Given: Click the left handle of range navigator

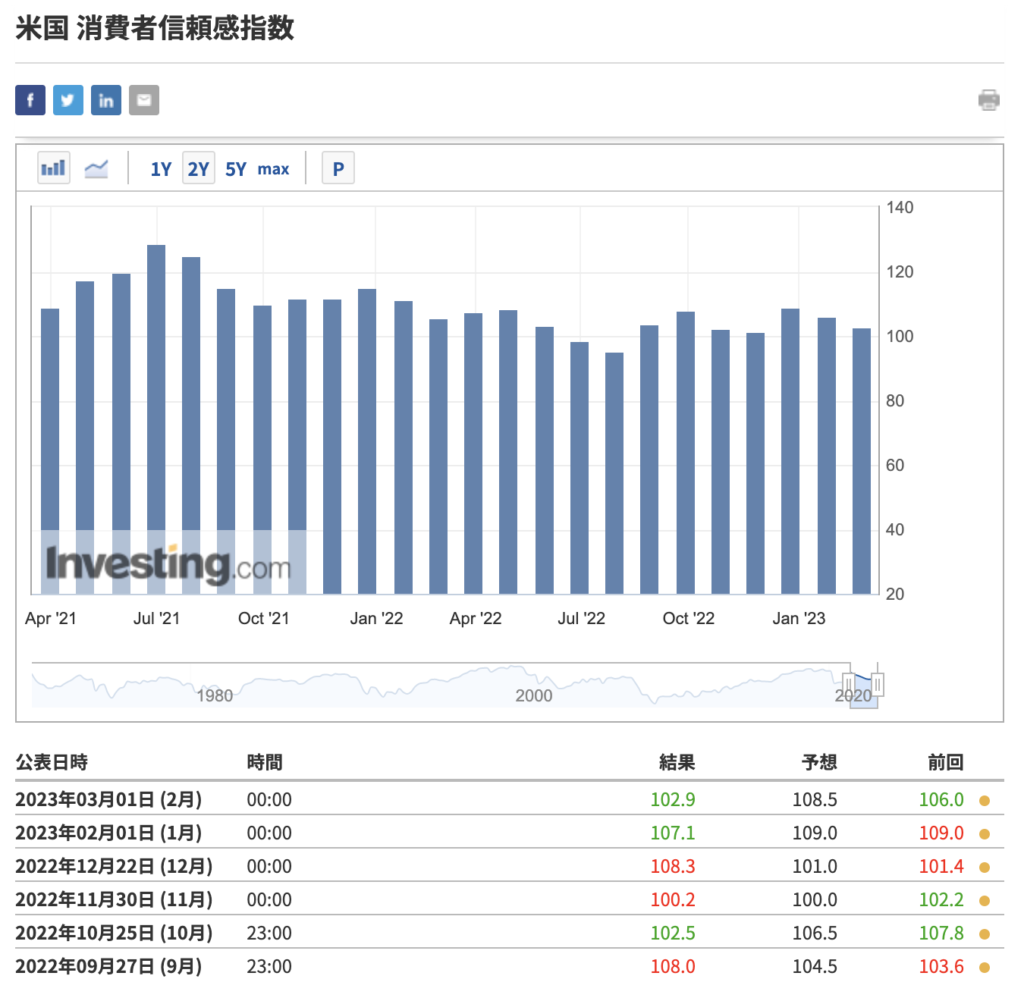Looking at the screenshot, I should [848, 684].
